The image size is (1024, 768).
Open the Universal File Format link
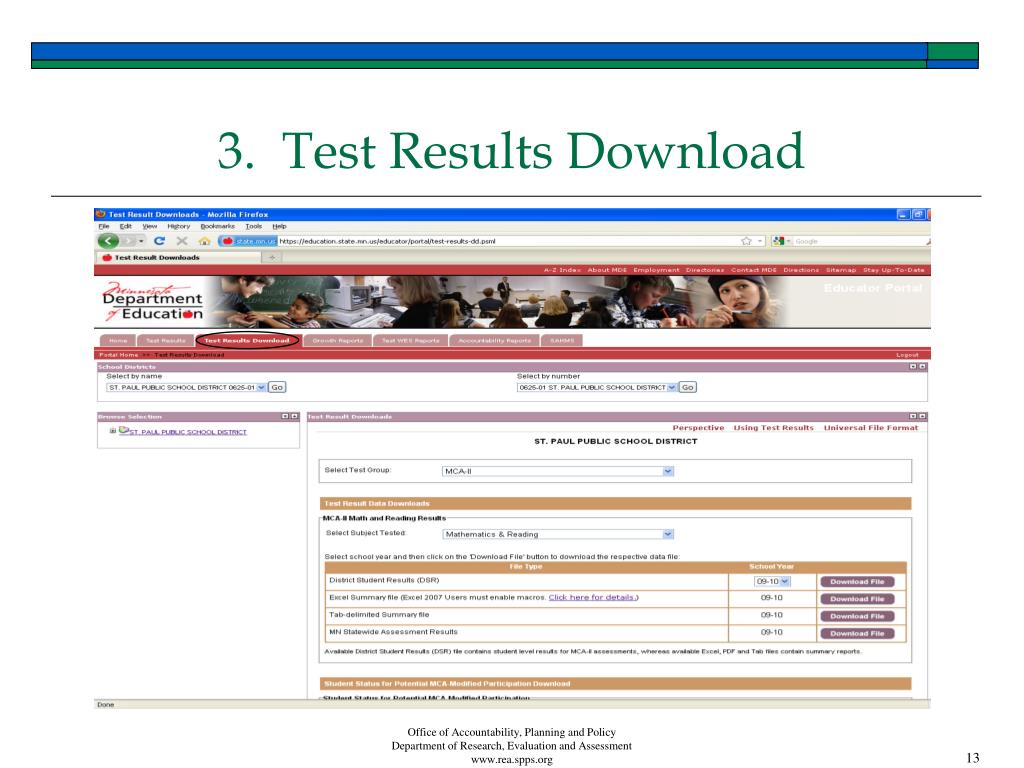[871, 428]
